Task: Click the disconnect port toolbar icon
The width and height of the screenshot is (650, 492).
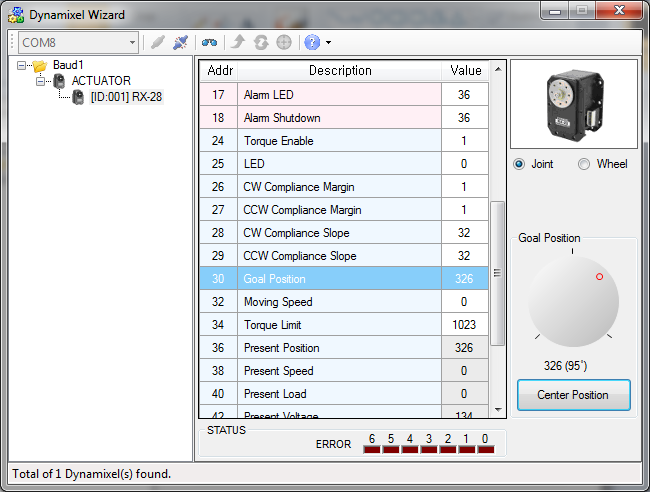Action: [180, 43]
